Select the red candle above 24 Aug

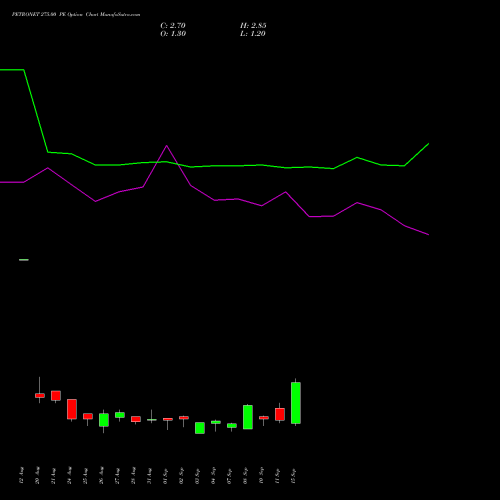pyautogui.click(x=72, y=409)
